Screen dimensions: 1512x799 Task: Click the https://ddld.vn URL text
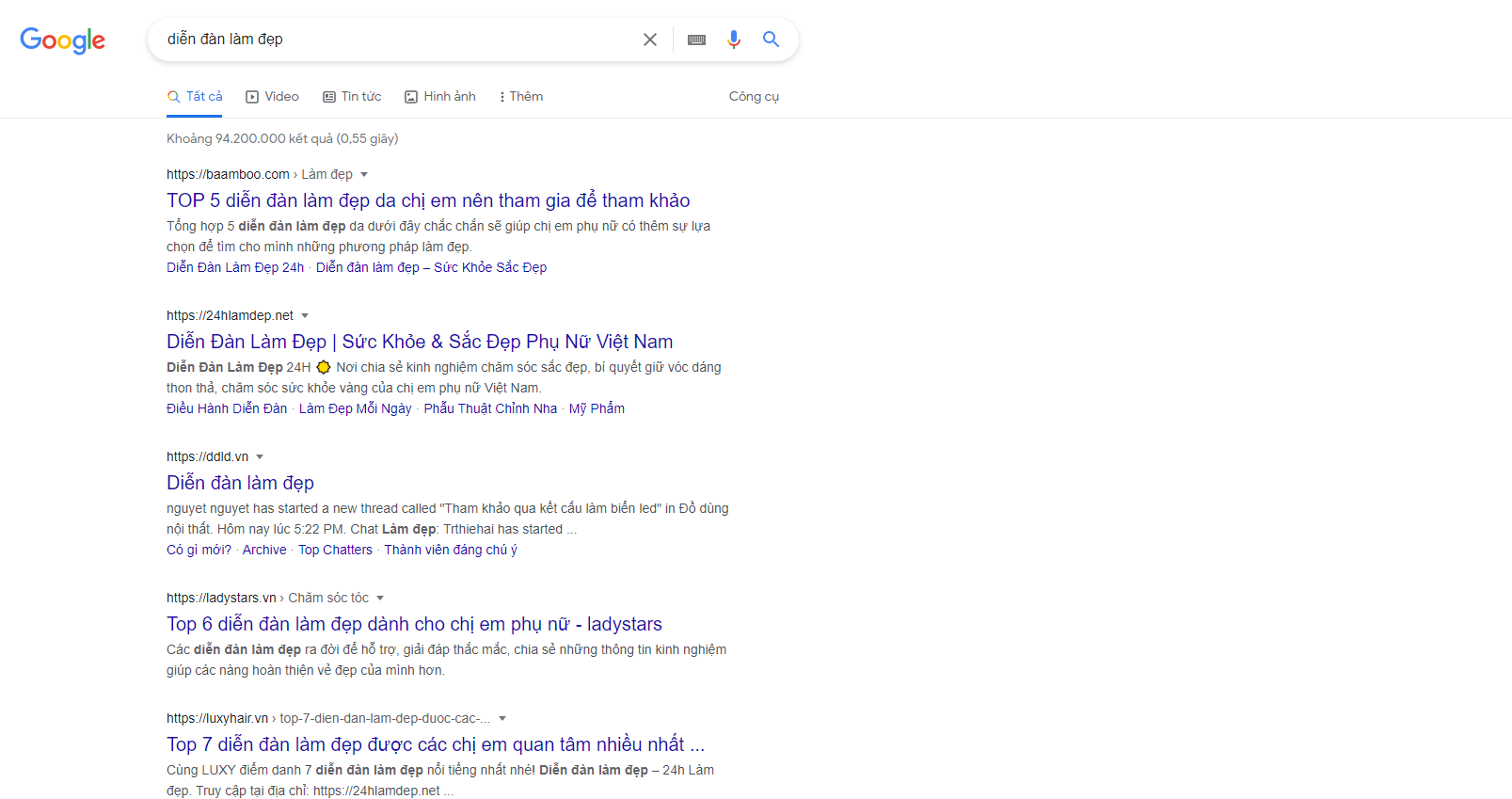[207, 456]
